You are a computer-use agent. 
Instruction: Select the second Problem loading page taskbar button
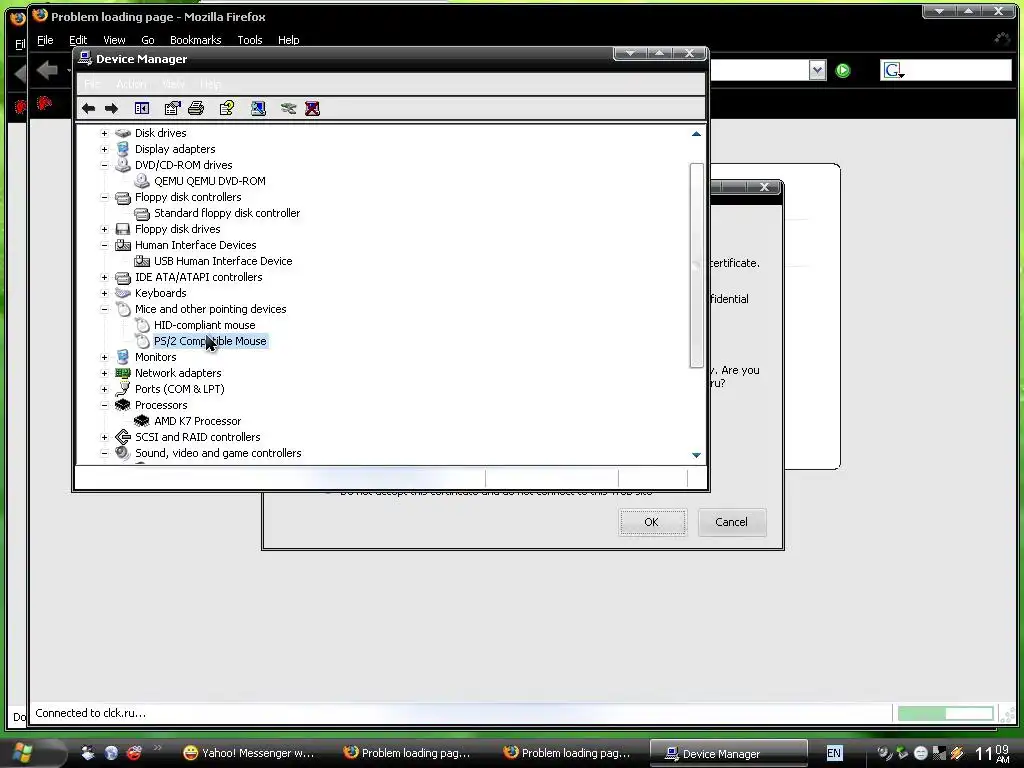click(567, 753)
